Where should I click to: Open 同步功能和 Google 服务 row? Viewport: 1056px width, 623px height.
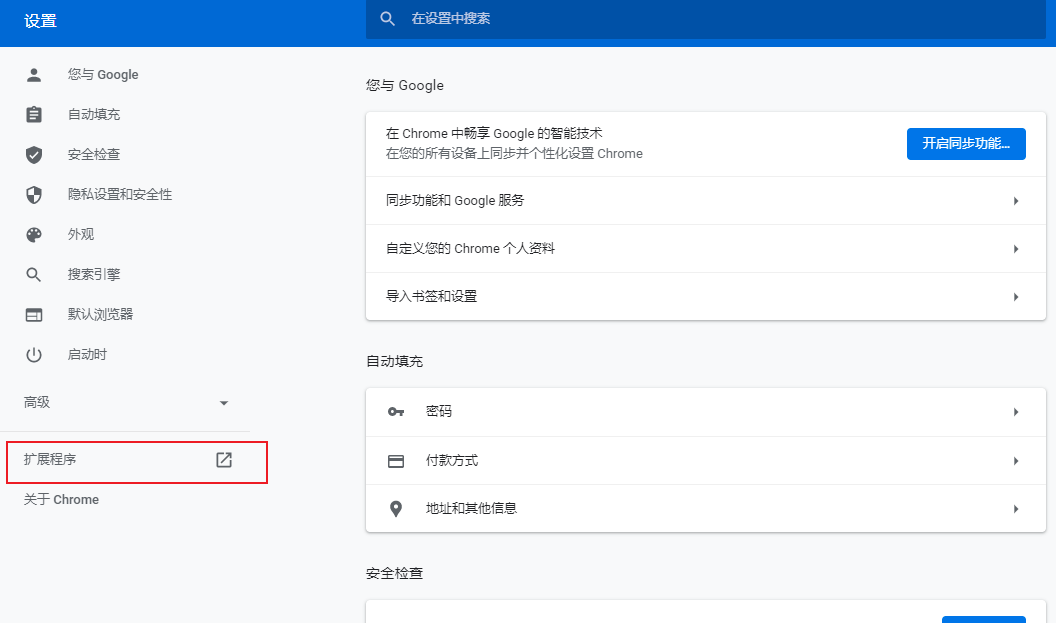pyautogui.click(x=705, y=201)
